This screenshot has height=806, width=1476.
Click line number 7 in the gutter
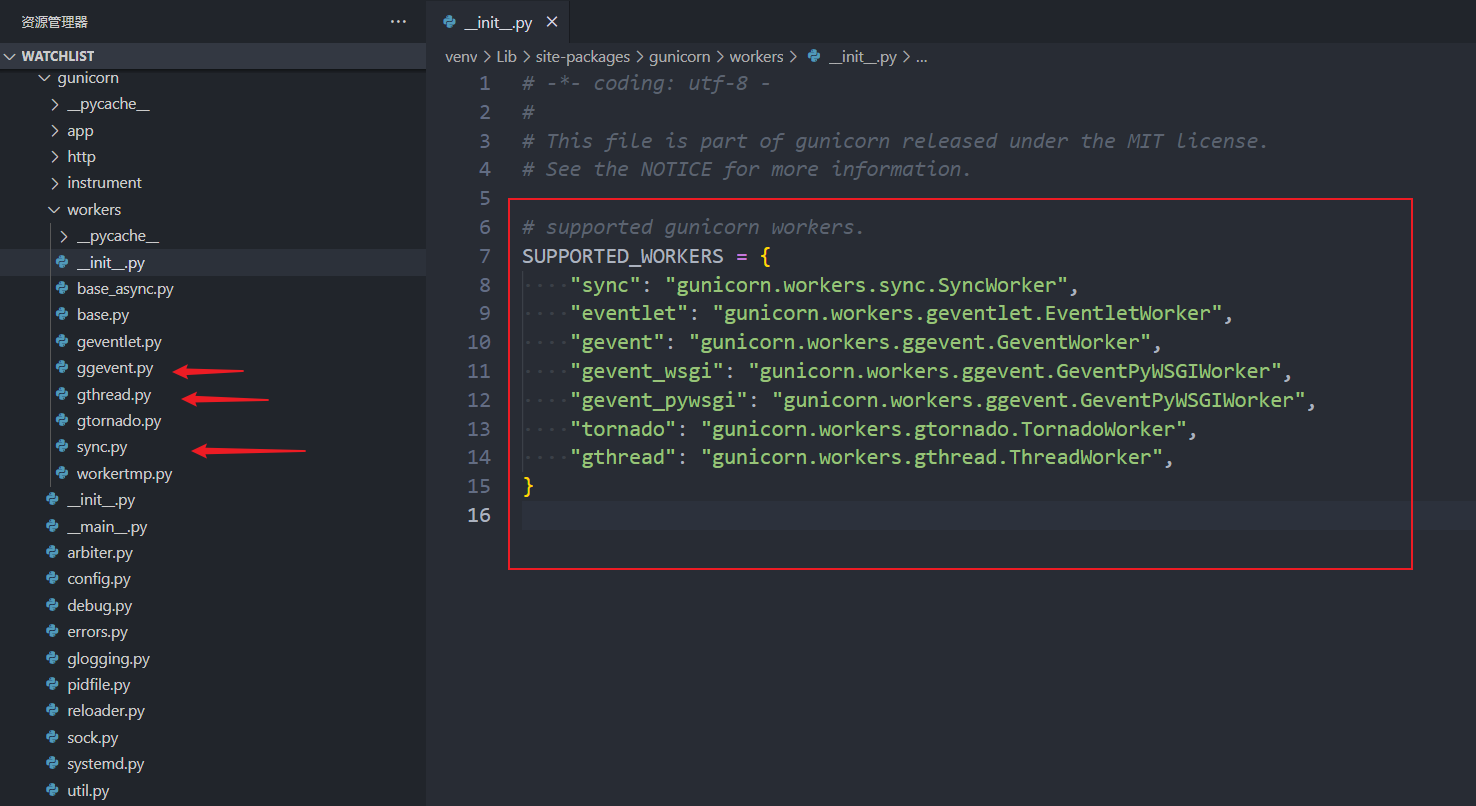pos(484,256)
